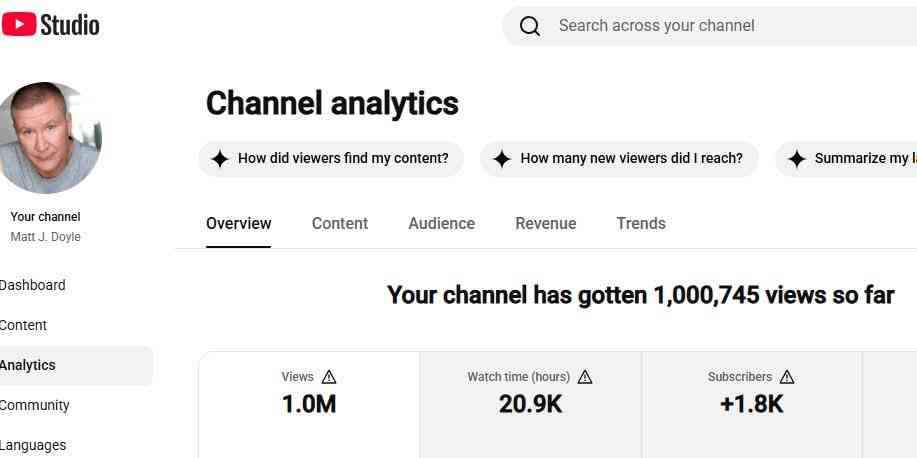Viewport: 917px width, 458px height.
Task: Open the channel profile picture
Action: [x=48, y=137]
